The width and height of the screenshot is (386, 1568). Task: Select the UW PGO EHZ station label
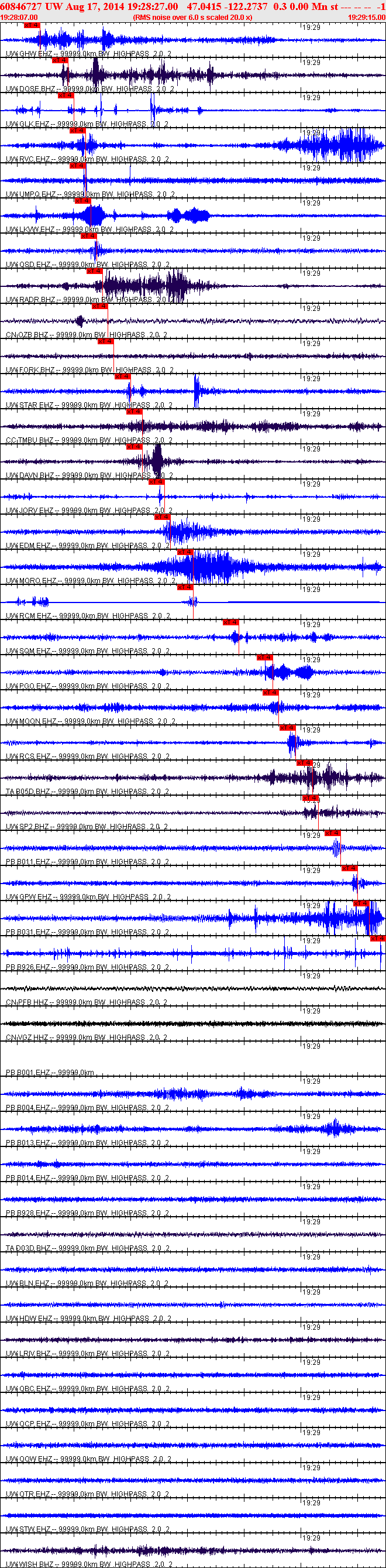(x=88, y=687)
